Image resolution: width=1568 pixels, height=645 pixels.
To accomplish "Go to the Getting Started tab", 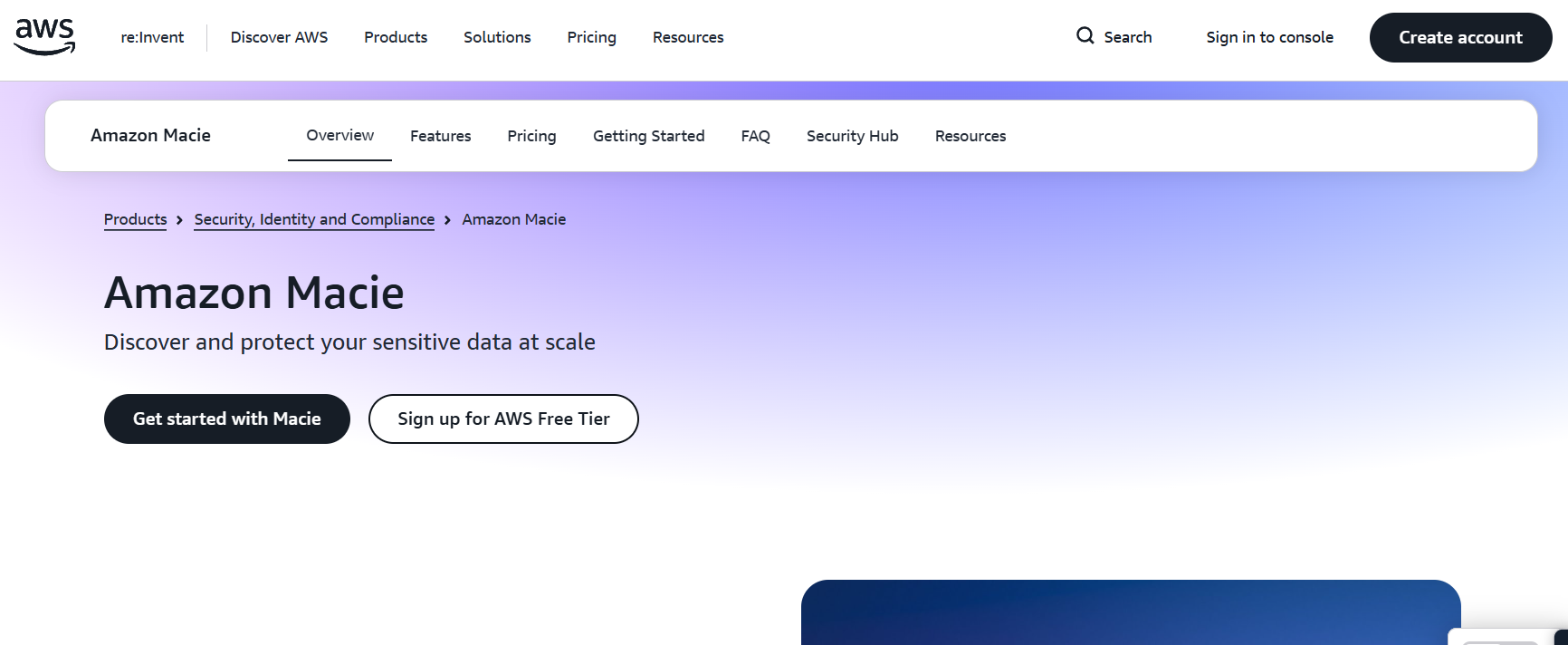I will tap(648, 136).
